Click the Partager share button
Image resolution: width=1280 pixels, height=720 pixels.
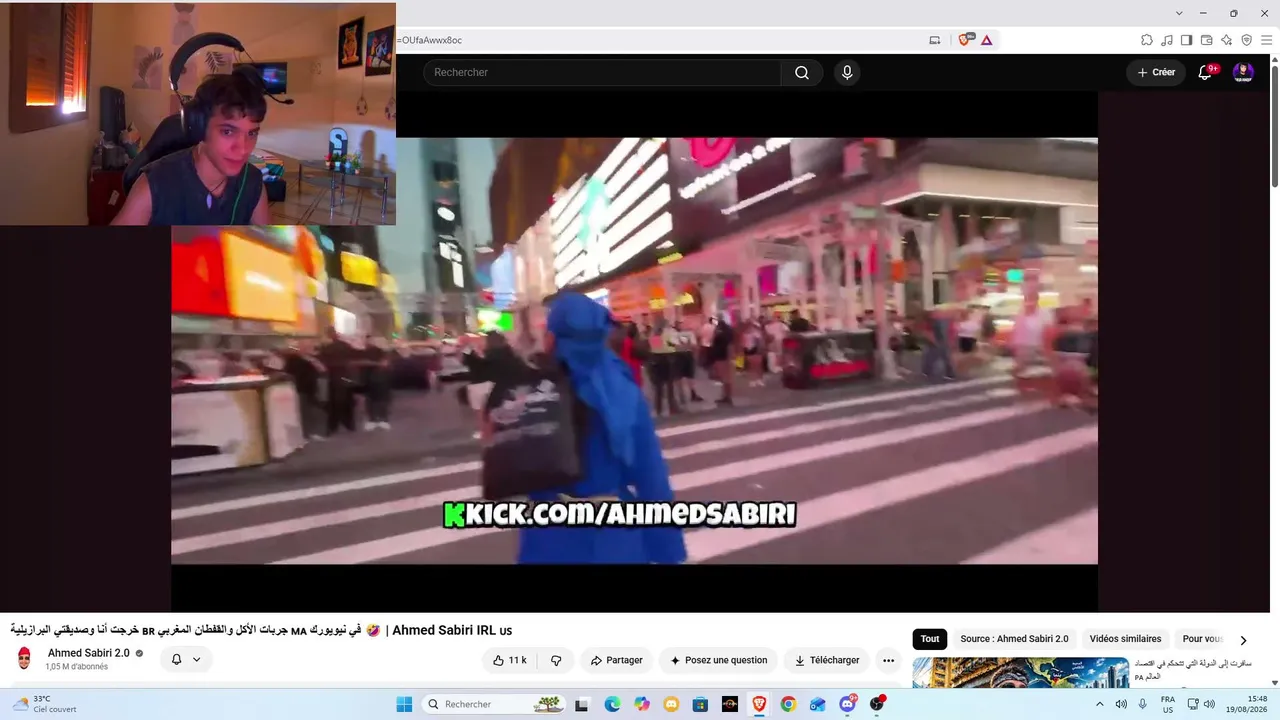pyautogui.click(x=617, y=660)
